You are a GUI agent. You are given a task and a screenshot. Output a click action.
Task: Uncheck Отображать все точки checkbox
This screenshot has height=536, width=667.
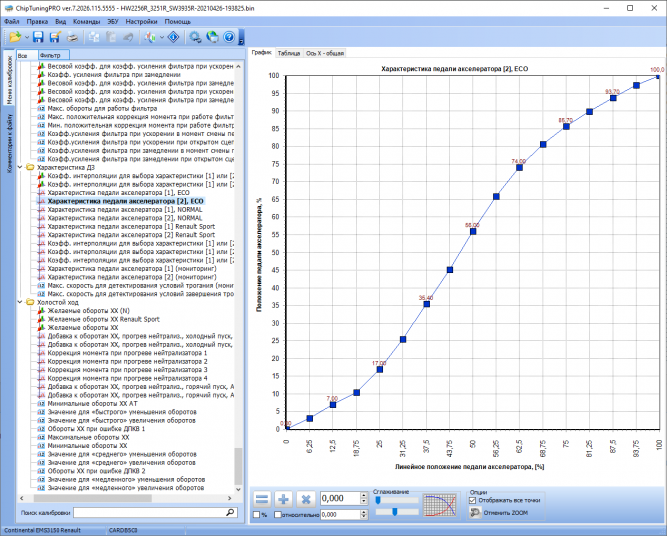point(472,500)
